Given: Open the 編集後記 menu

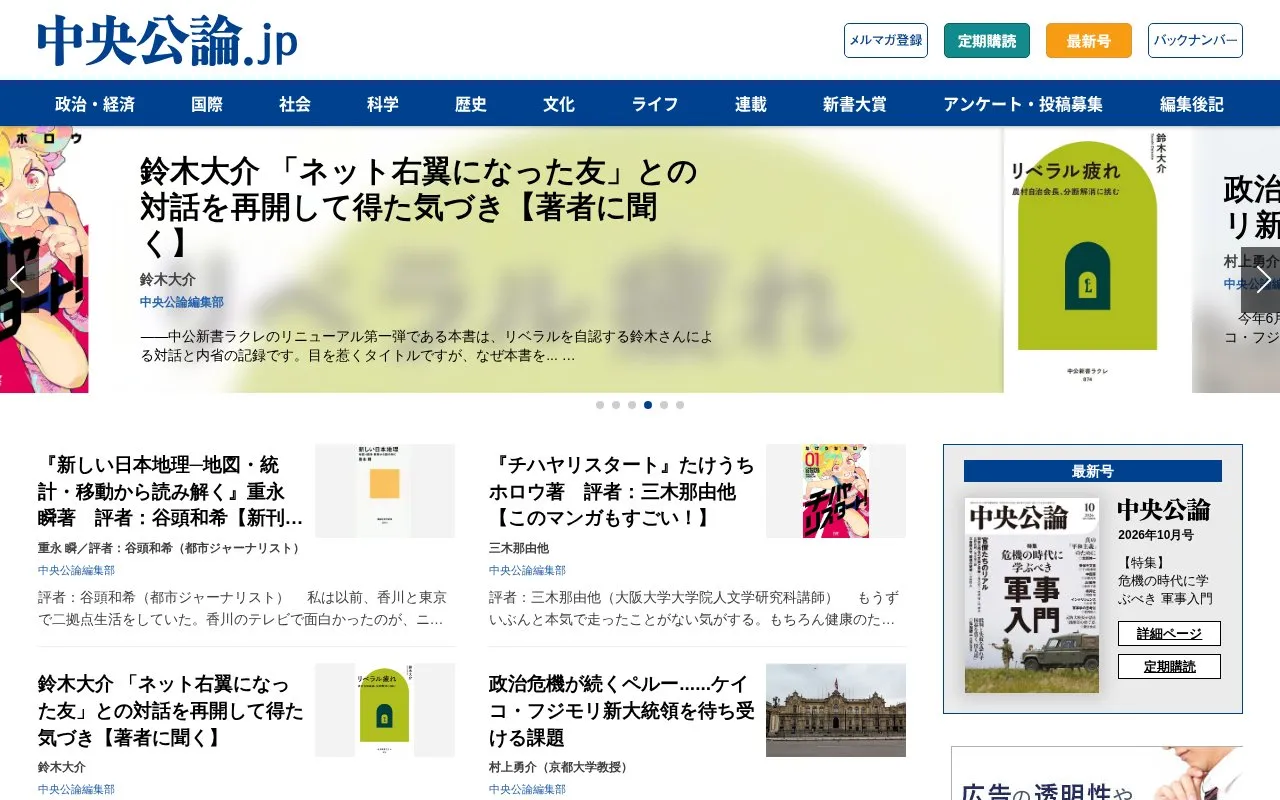Looking at the screenshot, I should coord(1192,104).
